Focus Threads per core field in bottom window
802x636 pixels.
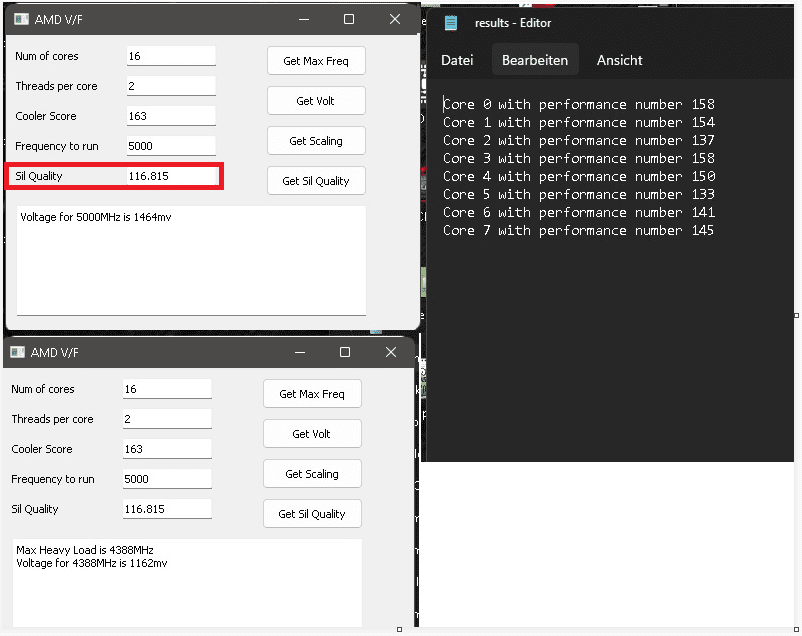167,419
